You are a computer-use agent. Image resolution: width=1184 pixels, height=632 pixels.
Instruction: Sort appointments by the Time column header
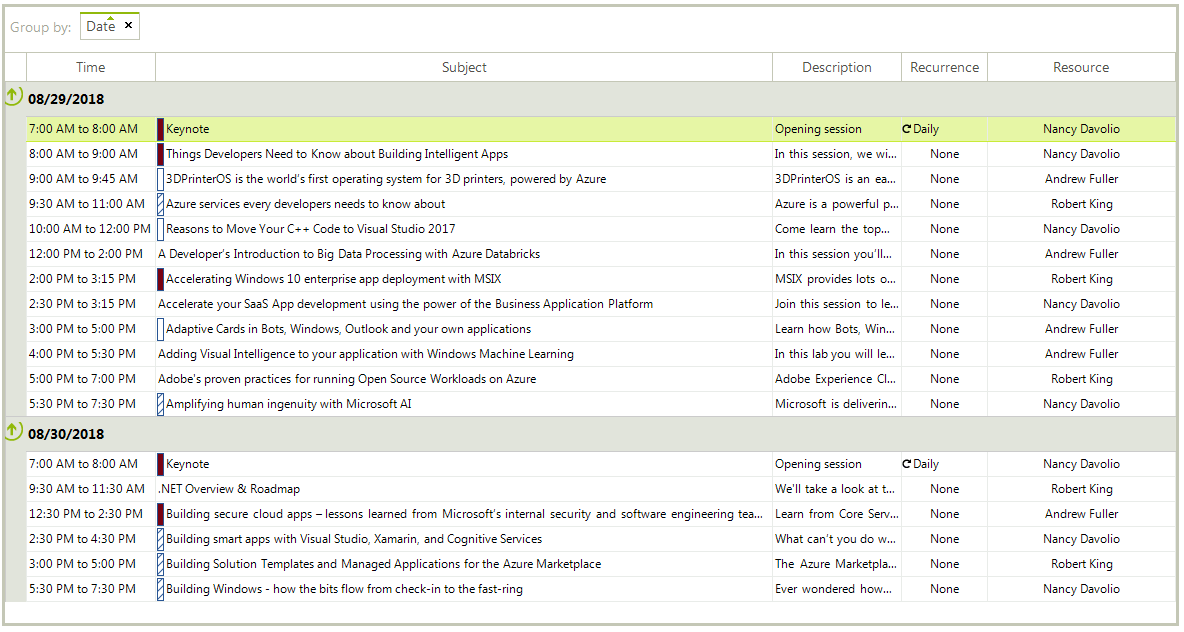[x=90, y=66]
